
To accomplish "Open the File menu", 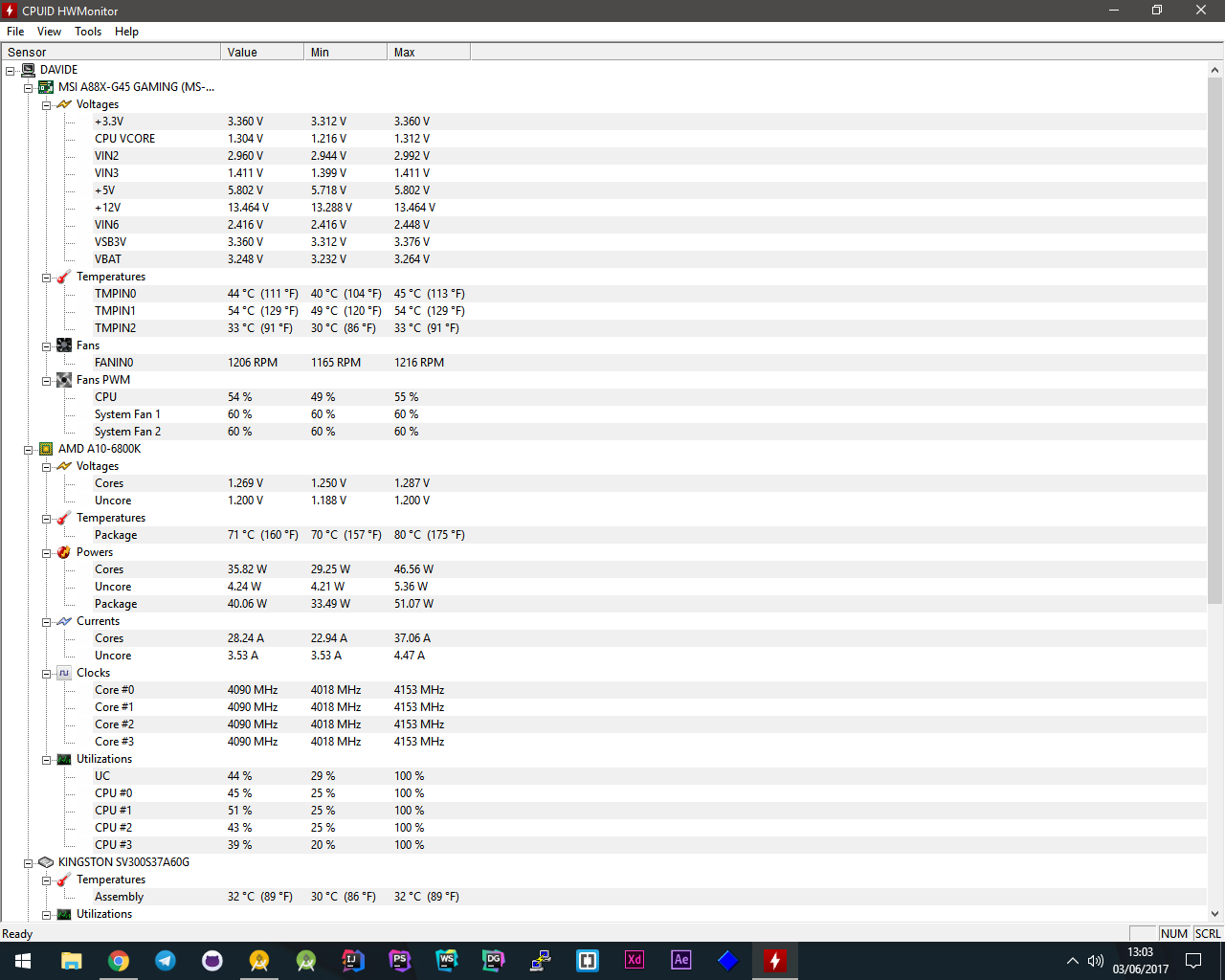I will click(x=15, y=32).
